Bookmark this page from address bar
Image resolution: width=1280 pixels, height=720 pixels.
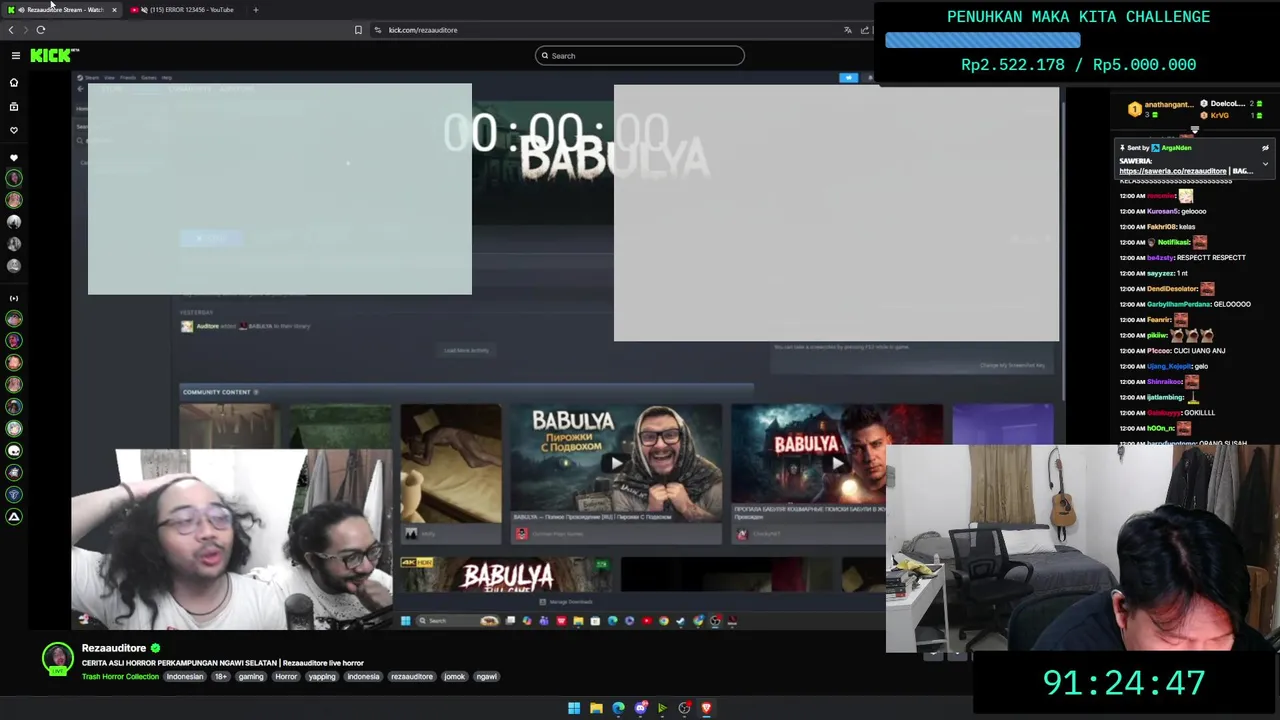point(358,30)
